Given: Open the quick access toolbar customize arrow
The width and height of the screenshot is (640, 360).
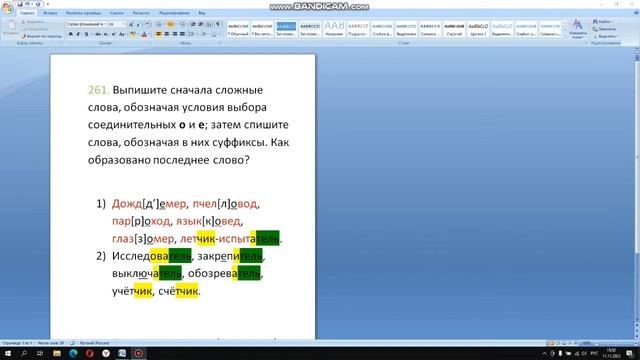Looking at the screenshot, I should pos(48,4).
